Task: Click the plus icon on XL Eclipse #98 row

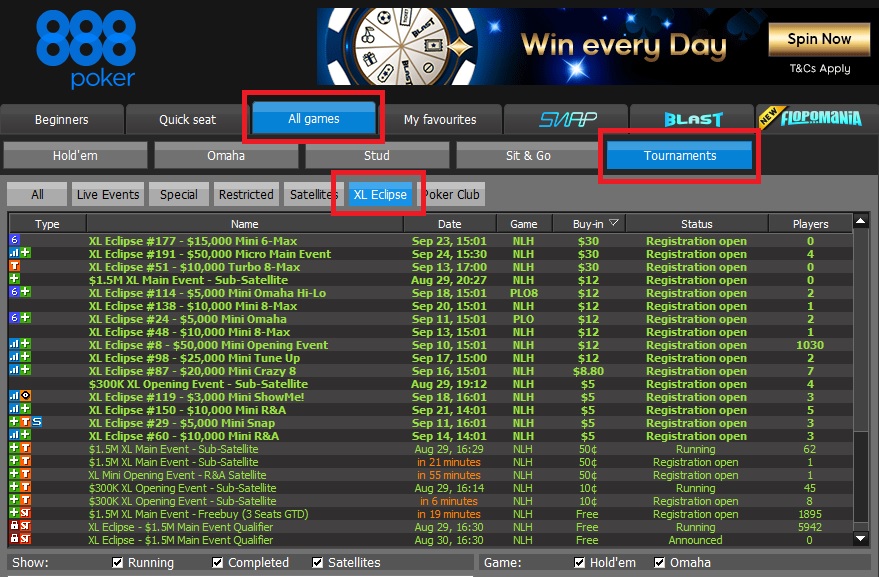Action: 25,357
